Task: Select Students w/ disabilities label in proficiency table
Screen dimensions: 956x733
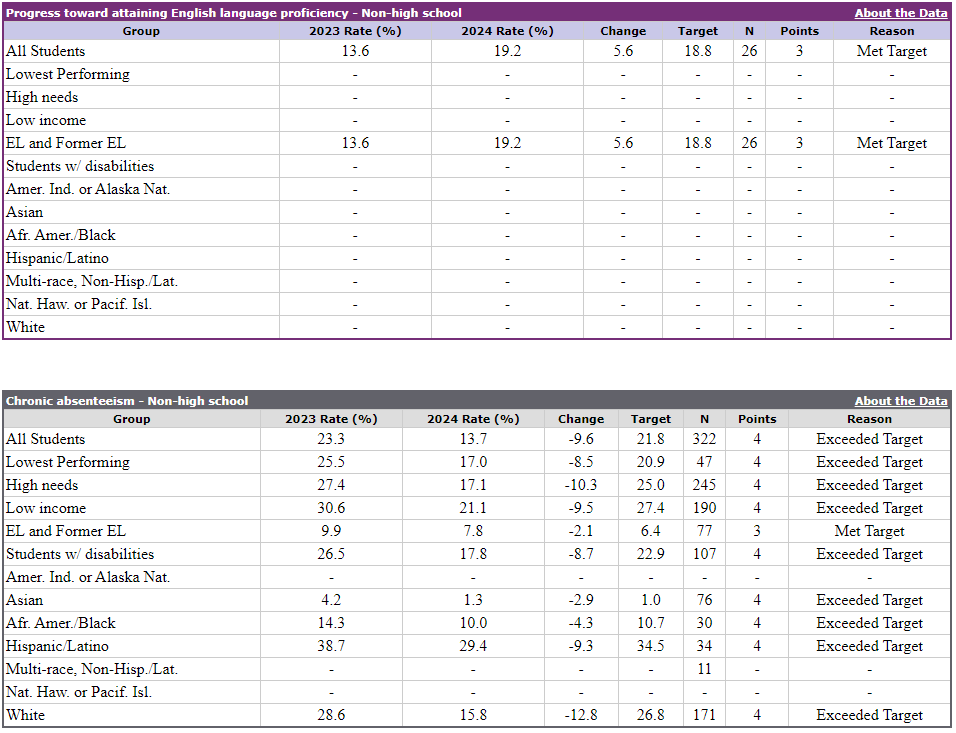Action: click(x=80, y=166)
